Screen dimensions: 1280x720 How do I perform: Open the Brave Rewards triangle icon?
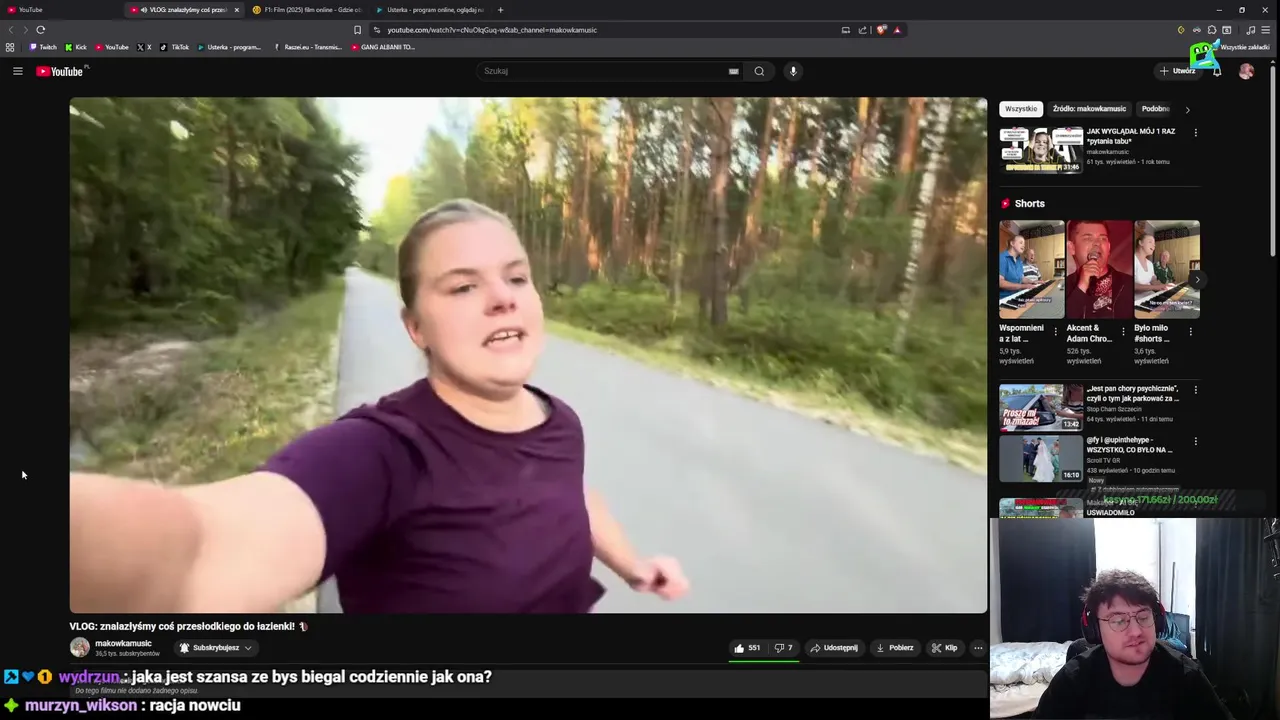coord(897,30)
